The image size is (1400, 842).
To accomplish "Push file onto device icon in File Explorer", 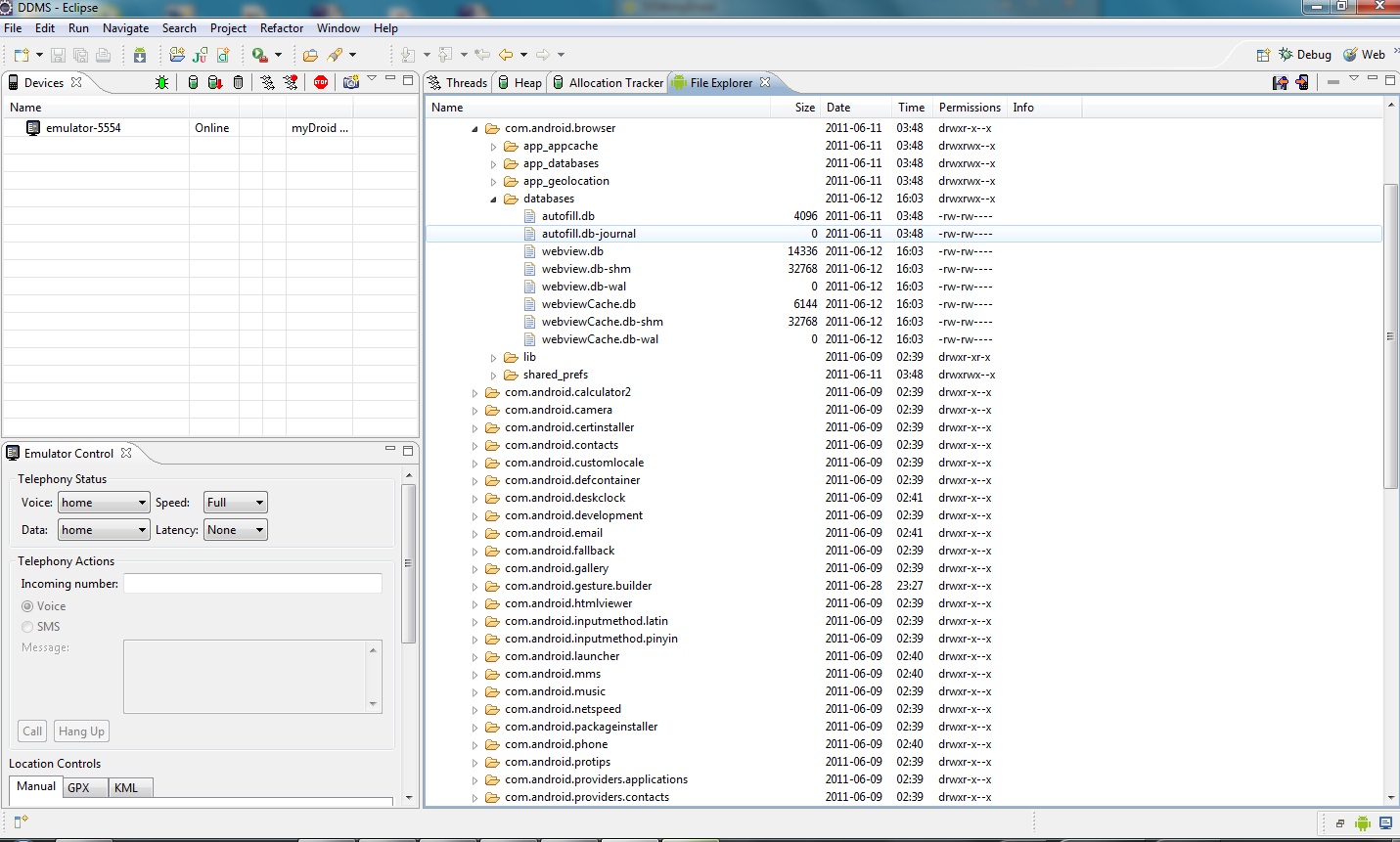I will [x=1302, y=83].
